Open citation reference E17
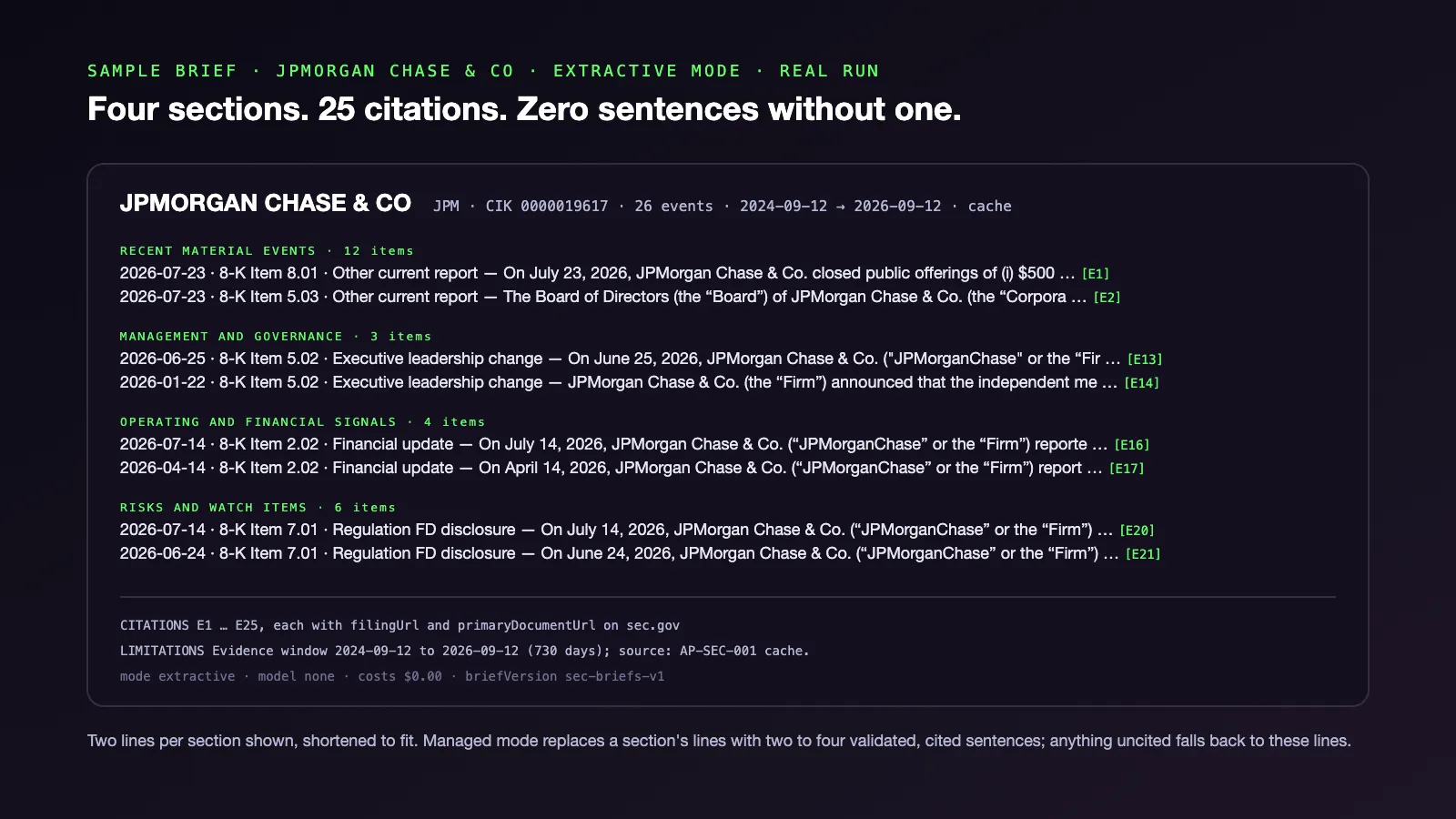 pos(1127,469)
